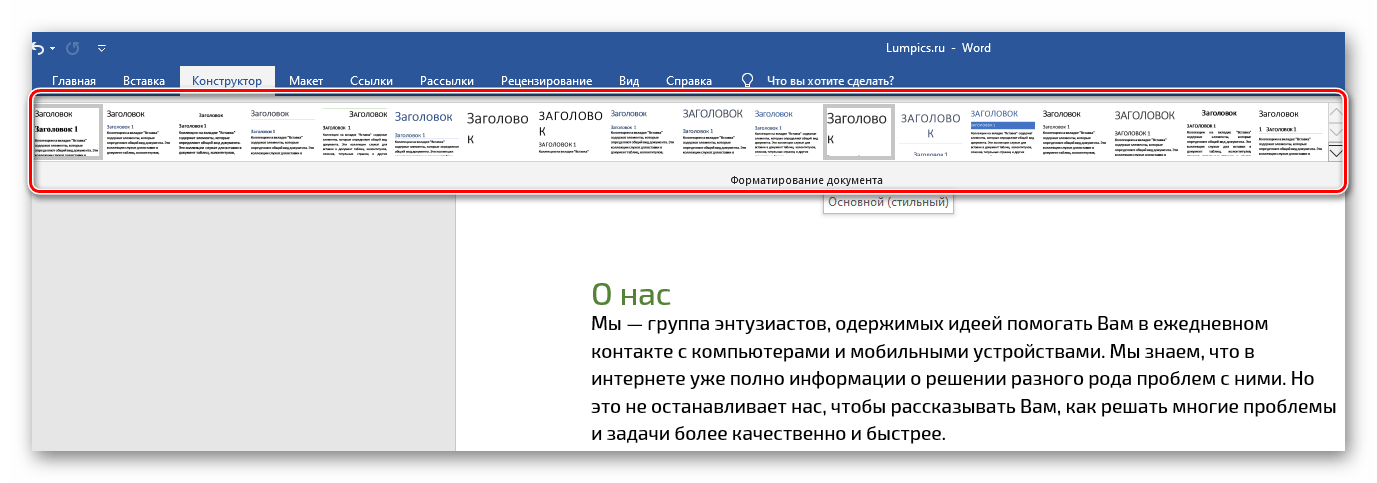Switch to the Вставка tab

click(144, 81)
